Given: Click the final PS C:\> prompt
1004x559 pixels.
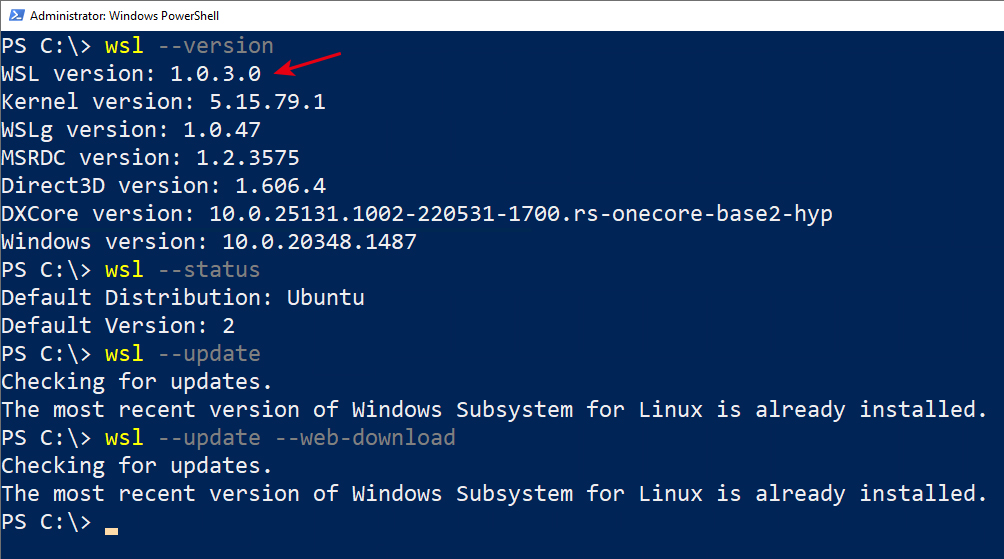Looking at the screenshot, I should pyautogui.click(x=46, y=522).
